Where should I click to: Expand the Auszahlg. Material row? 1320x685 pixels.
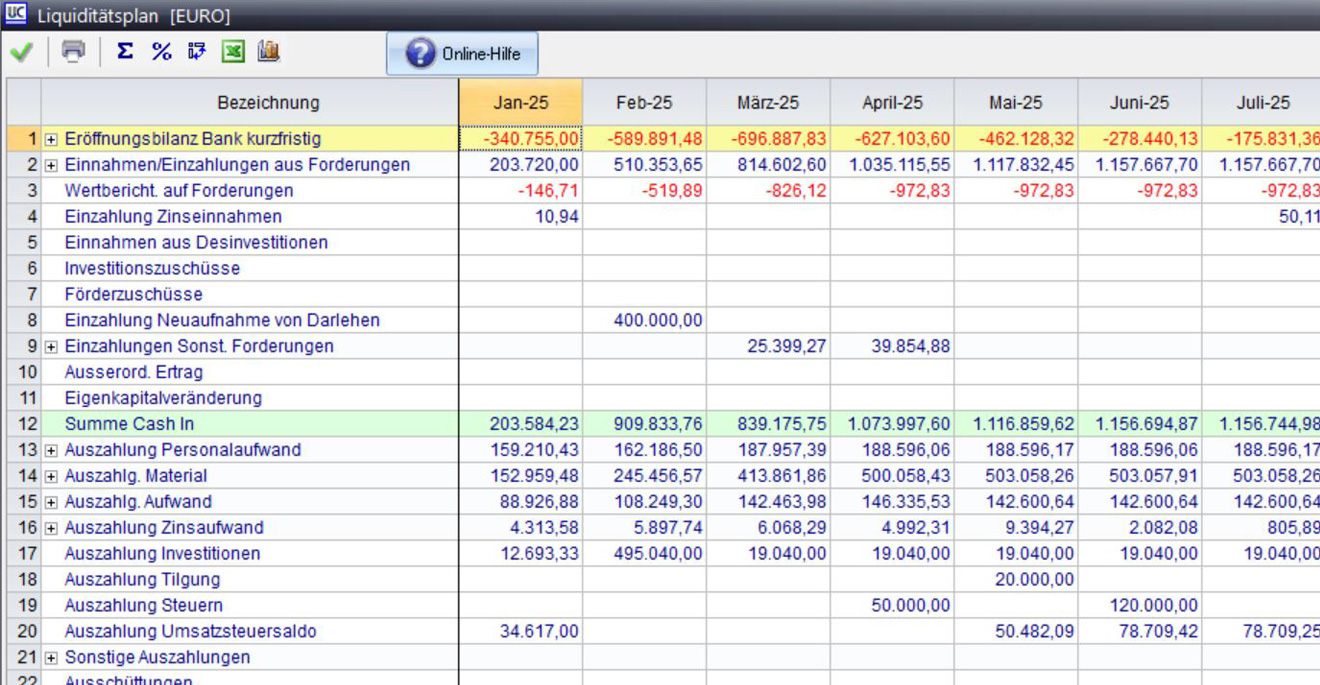tap(51, 477)
